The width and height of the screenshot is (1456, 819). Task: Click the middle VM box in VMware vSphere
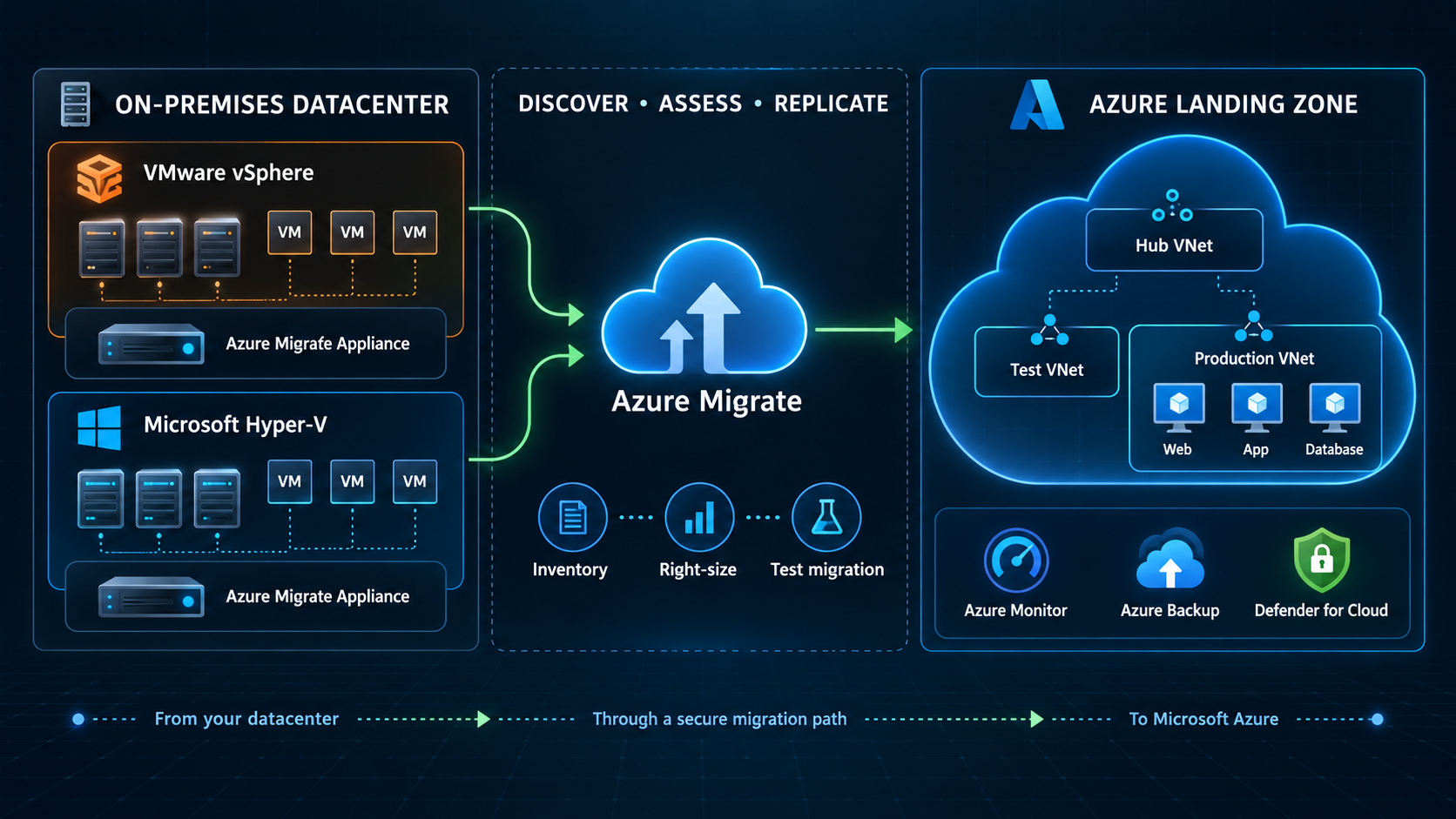[352, 232]
